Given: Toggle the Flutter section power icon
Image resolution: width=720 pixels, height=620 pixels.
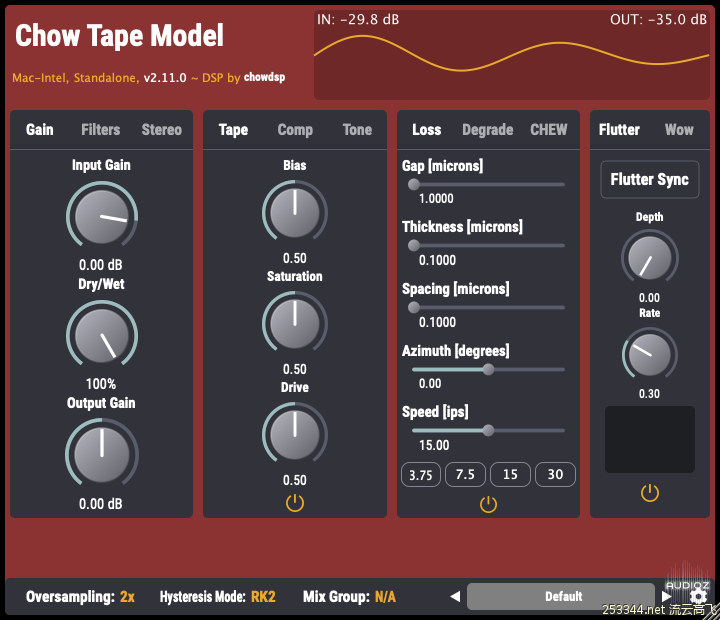Looking at the screenshot, I should (650, 493).
